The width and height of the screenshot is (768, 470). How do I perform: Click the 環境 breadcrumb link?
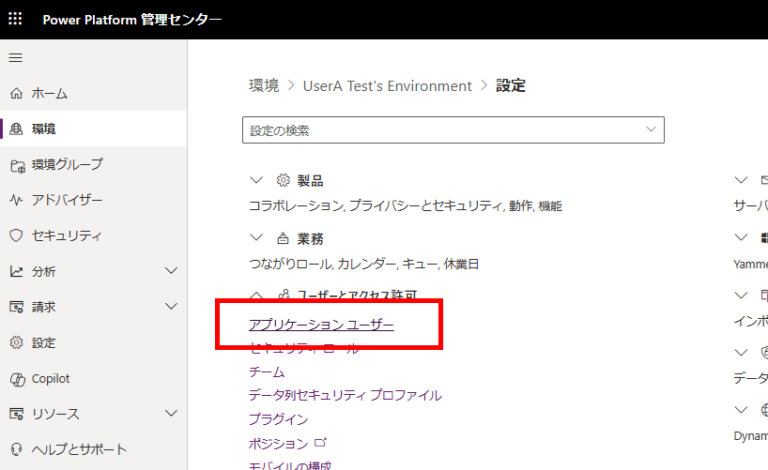tap(264, 86)
